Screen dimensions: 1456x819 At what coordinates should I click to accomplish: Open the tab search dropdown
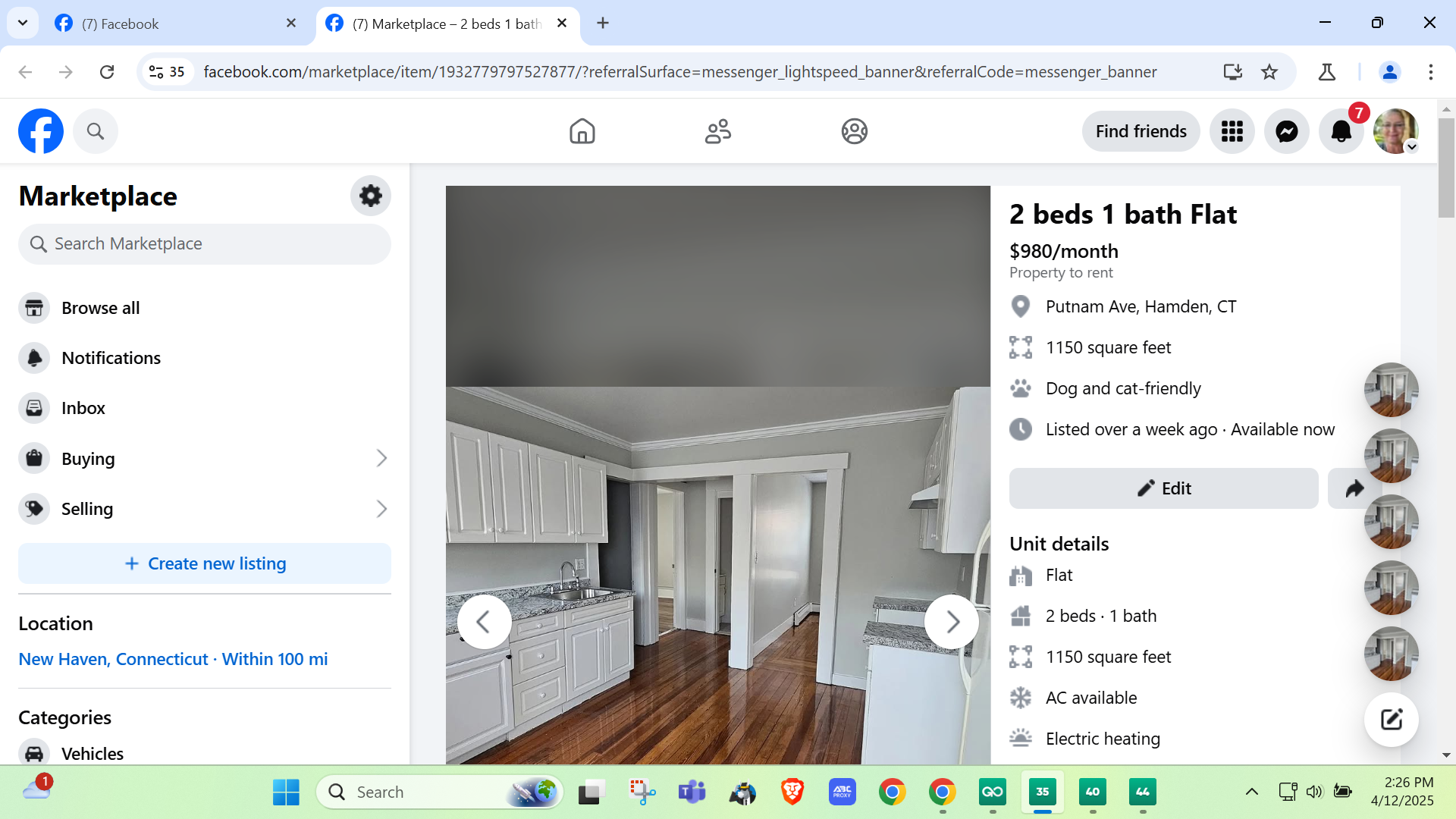[23, 23]
